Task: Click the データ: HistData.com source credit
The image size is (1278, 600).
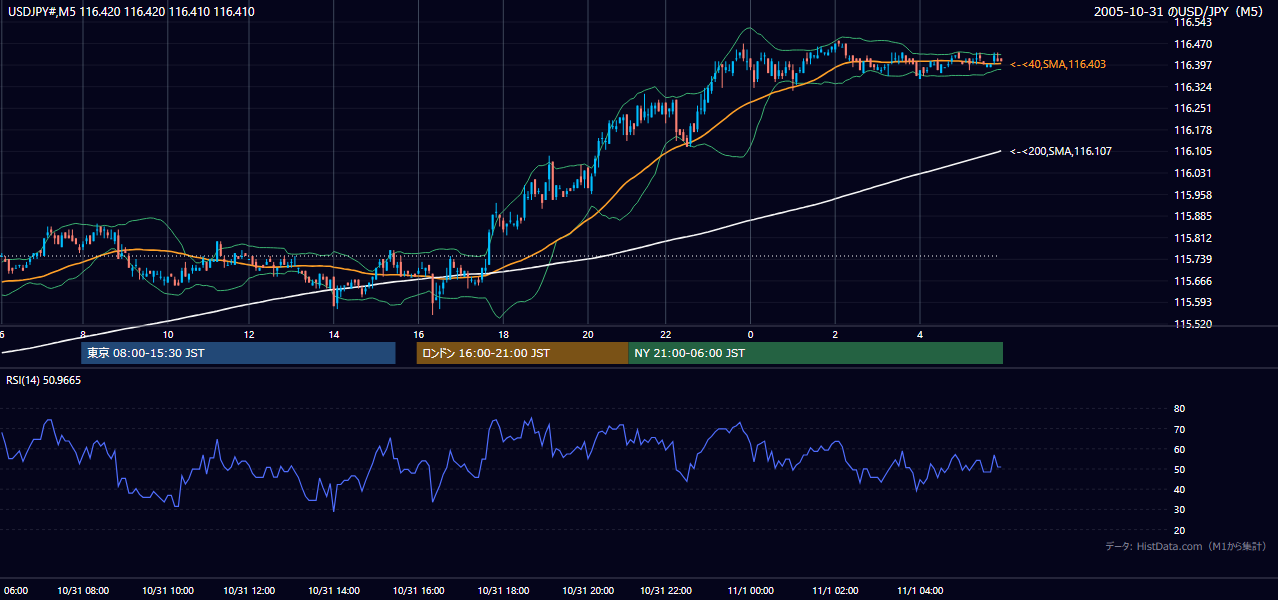Action: tap(1185, 546)
